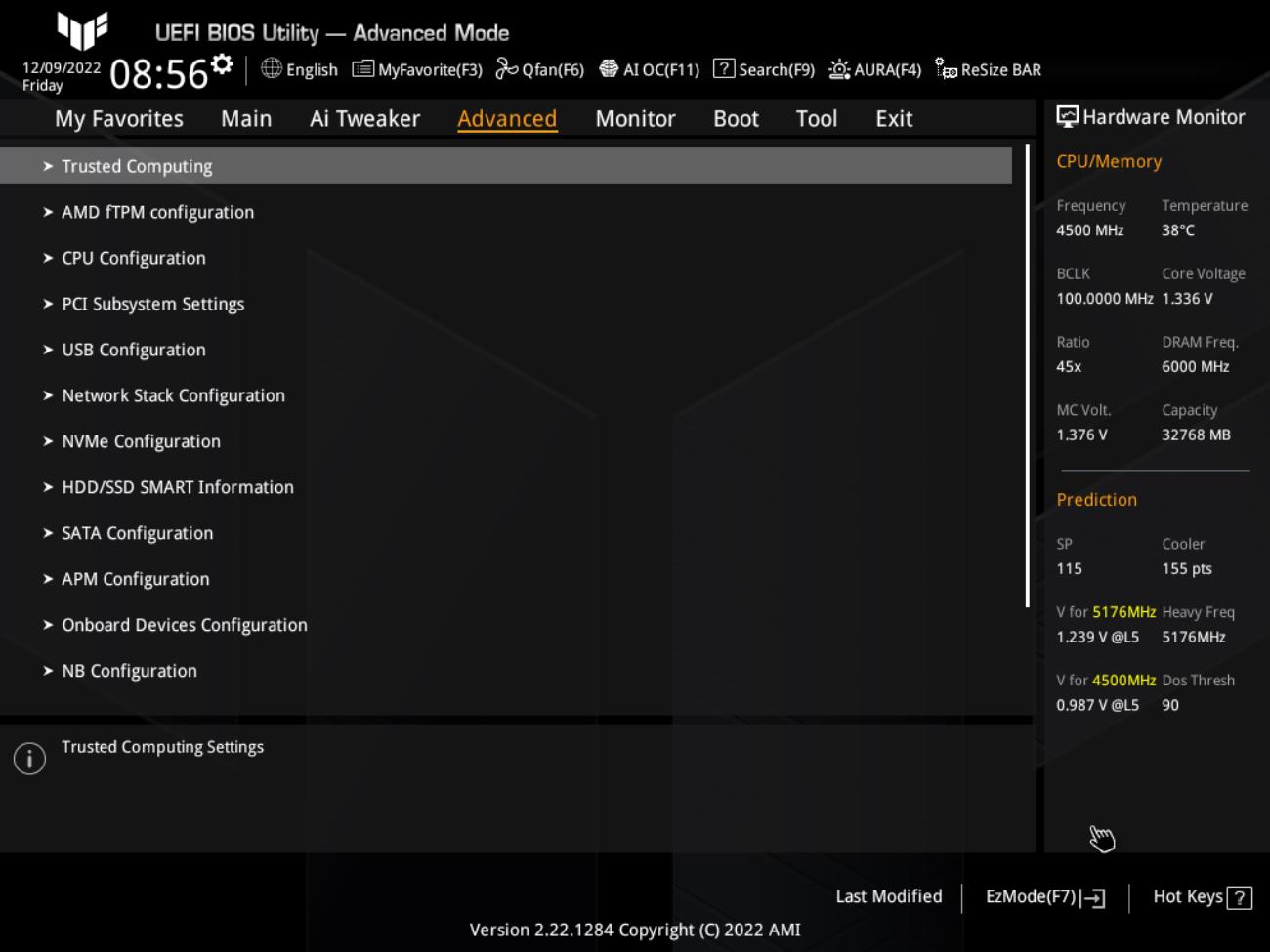Click the info icon in help area
This screenshot has height=952, width=1270.
[29, 759]
